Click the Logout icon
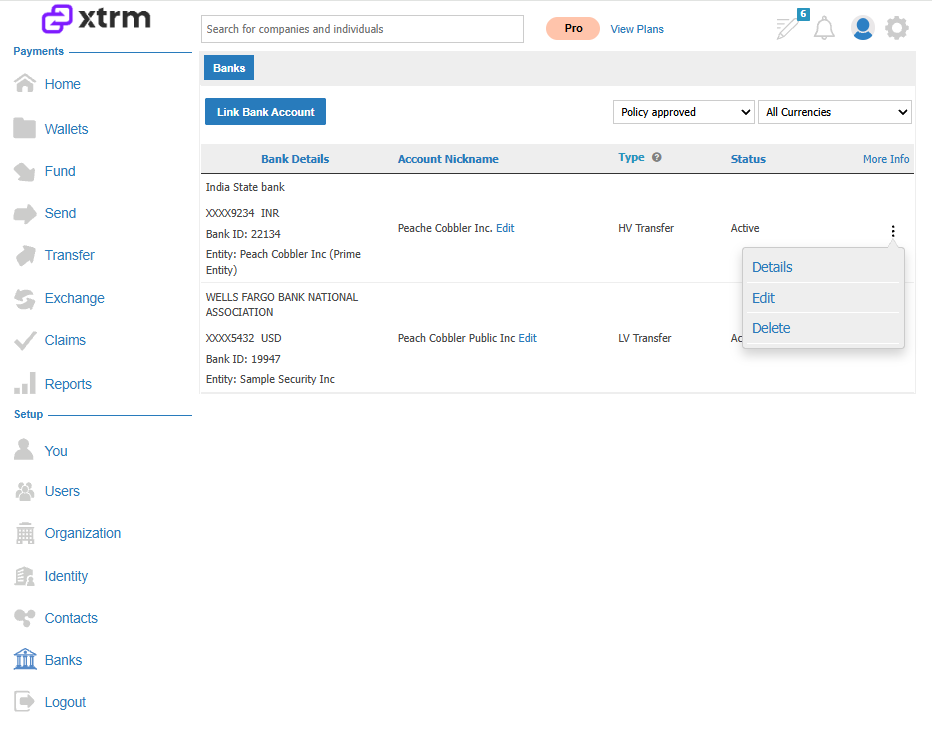 (25, 701)
